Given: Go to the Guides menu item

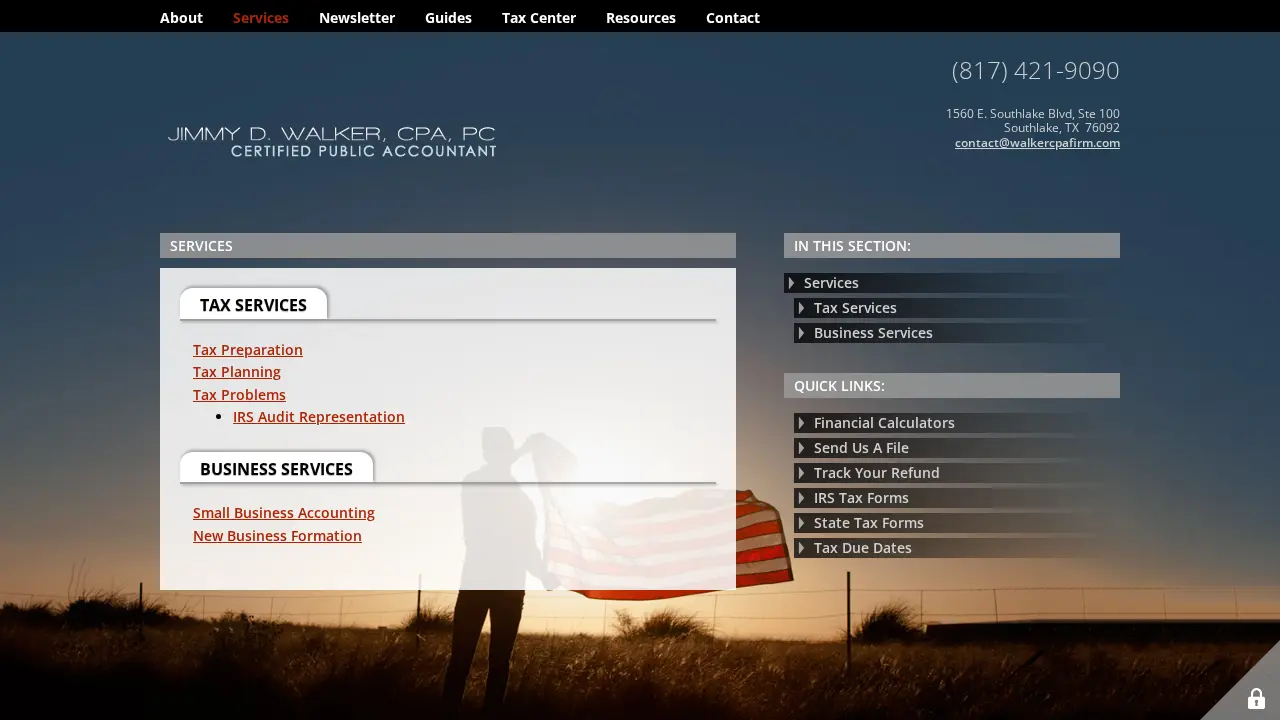Looking at the screenshot, I should pos(448,18).
